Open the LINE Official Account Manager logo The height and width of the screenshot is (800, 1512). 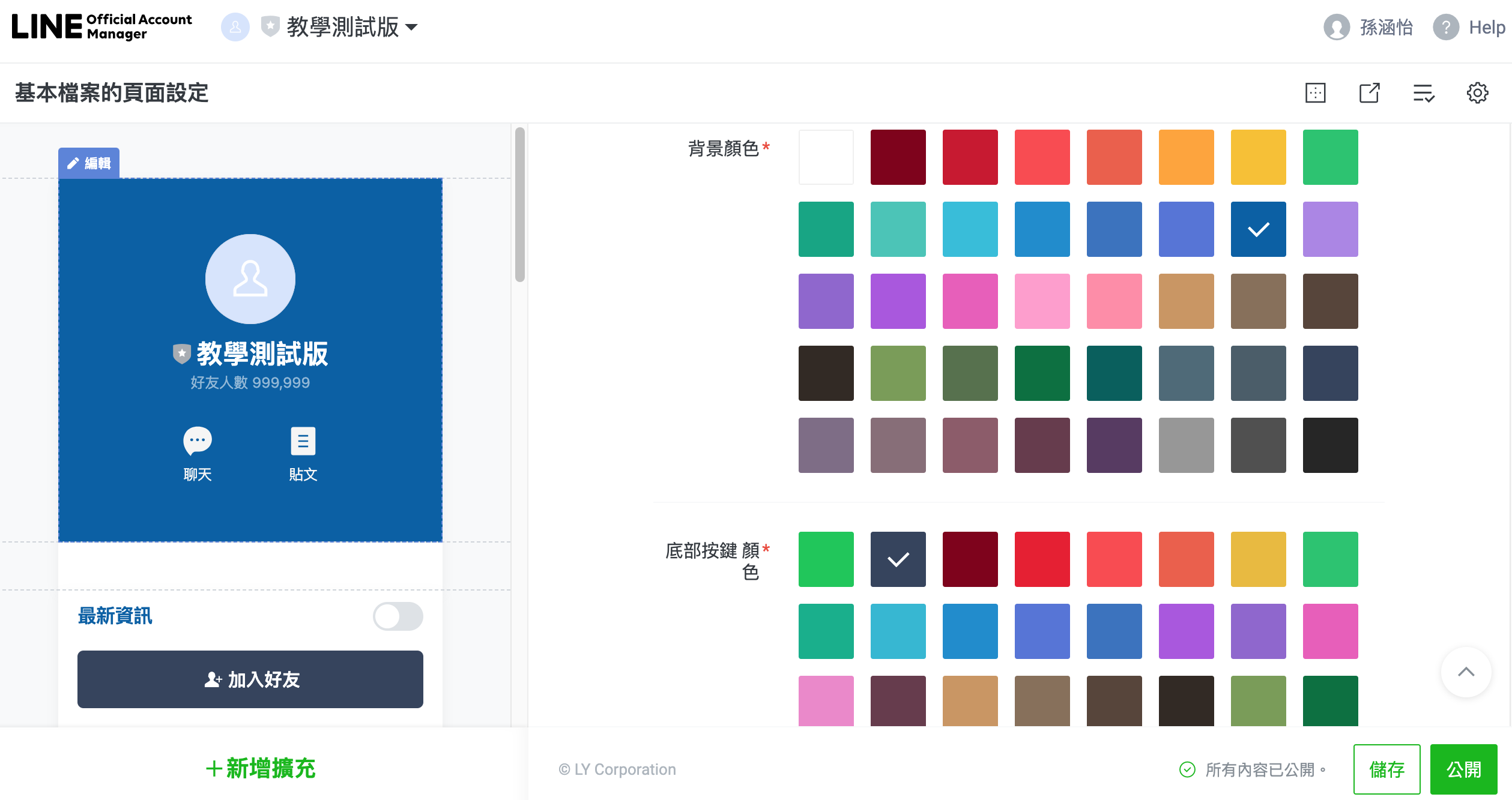coord(101,26)
